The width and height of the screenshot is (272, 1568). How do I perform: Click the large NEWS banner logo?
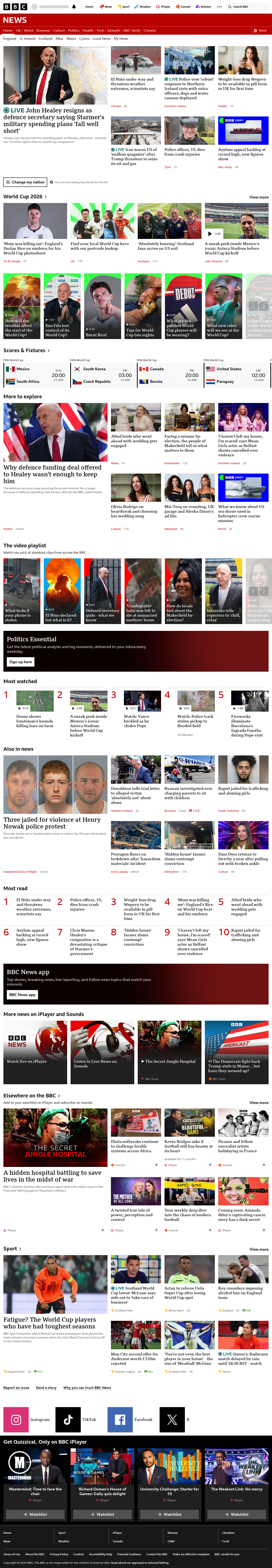(x=15, y=20)
